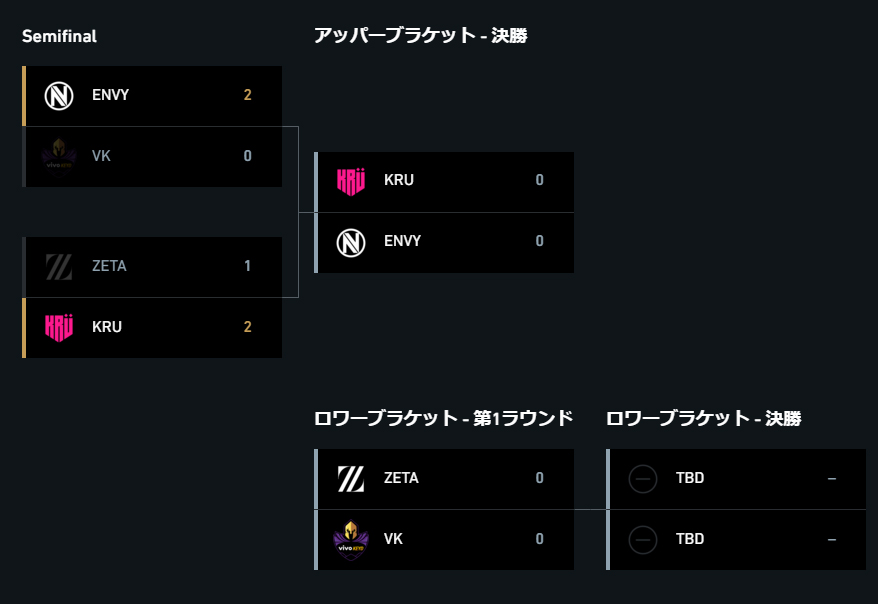Click the ロワーブラケット - 決勝 heading
Image resolution: width=878 pixels, height=604 pixels.
703,418
